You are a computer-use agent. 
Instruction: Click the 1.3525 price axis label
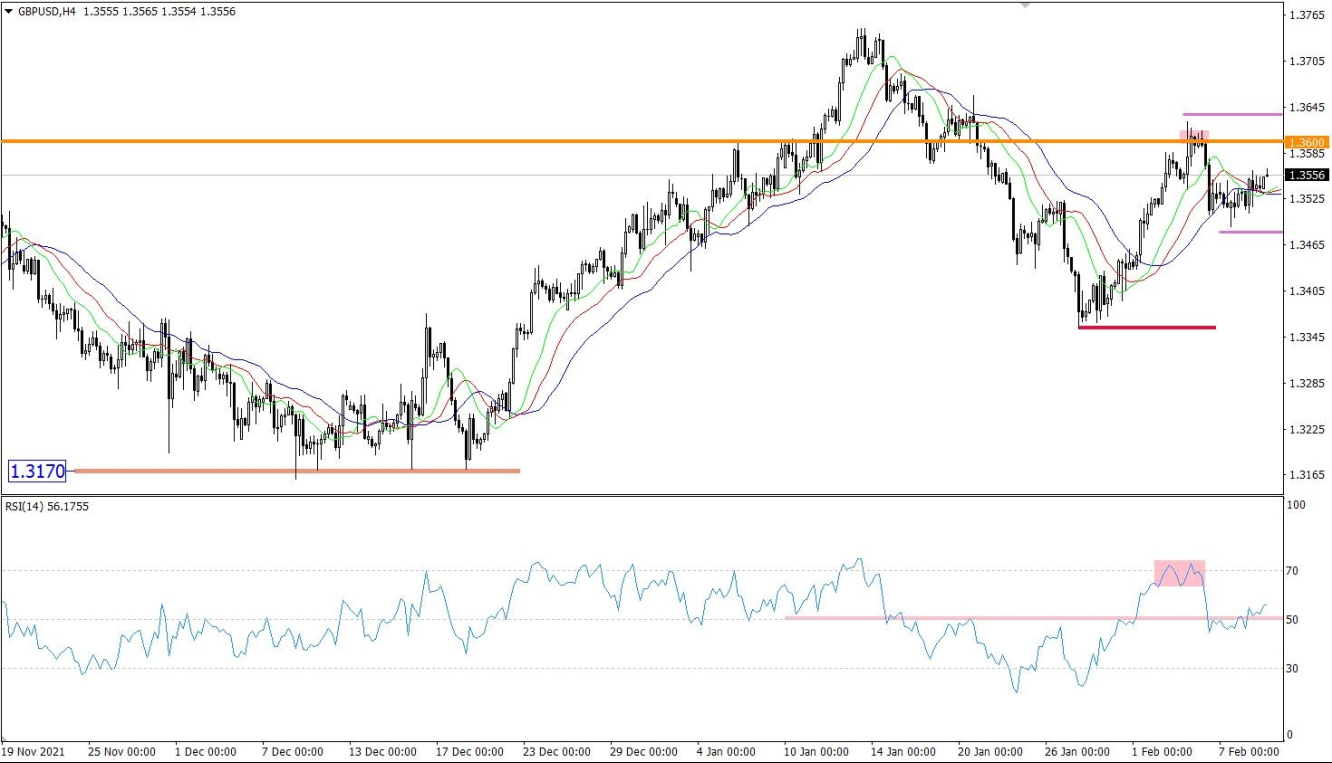click(x=1307, y=199)
